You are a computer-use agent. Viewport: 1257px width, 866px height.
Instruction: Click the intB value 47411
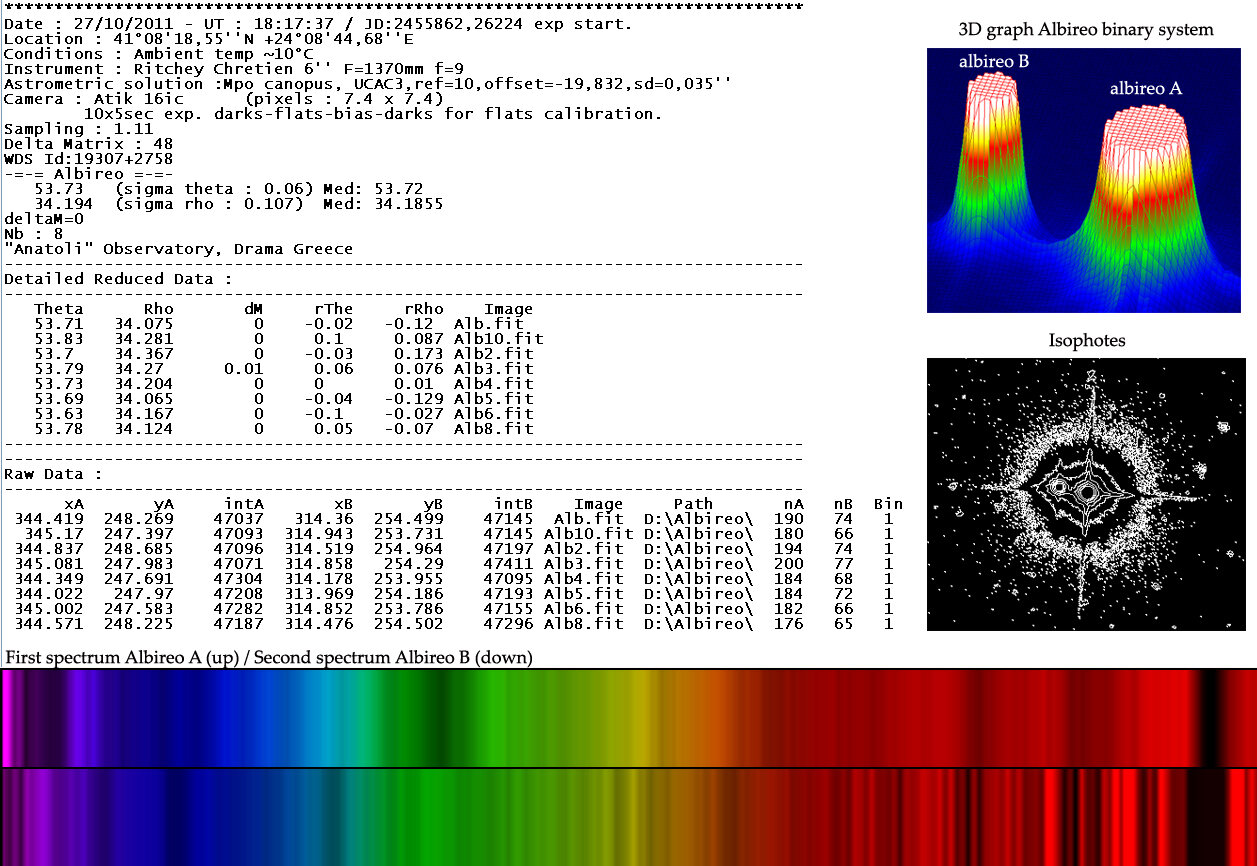[x=509, y=564]
